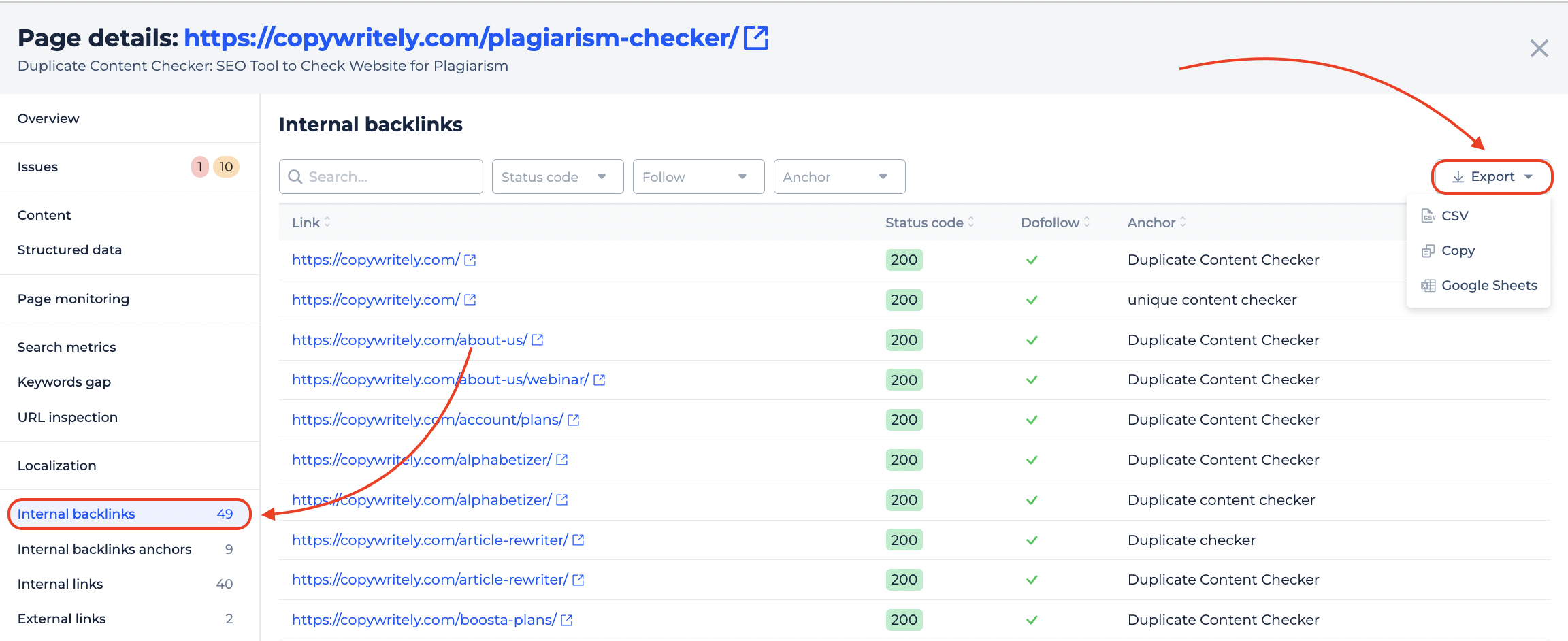The height and width of the screenshot is (641, 1568).
Task: Click dofollow checkmark in account/plans/ row
Action: [x=1032, y=420]
